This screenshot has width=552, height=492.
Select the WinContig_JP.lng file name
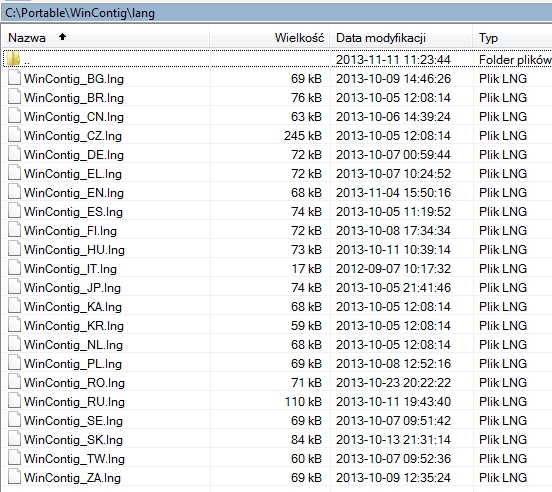tap(72, 288)
